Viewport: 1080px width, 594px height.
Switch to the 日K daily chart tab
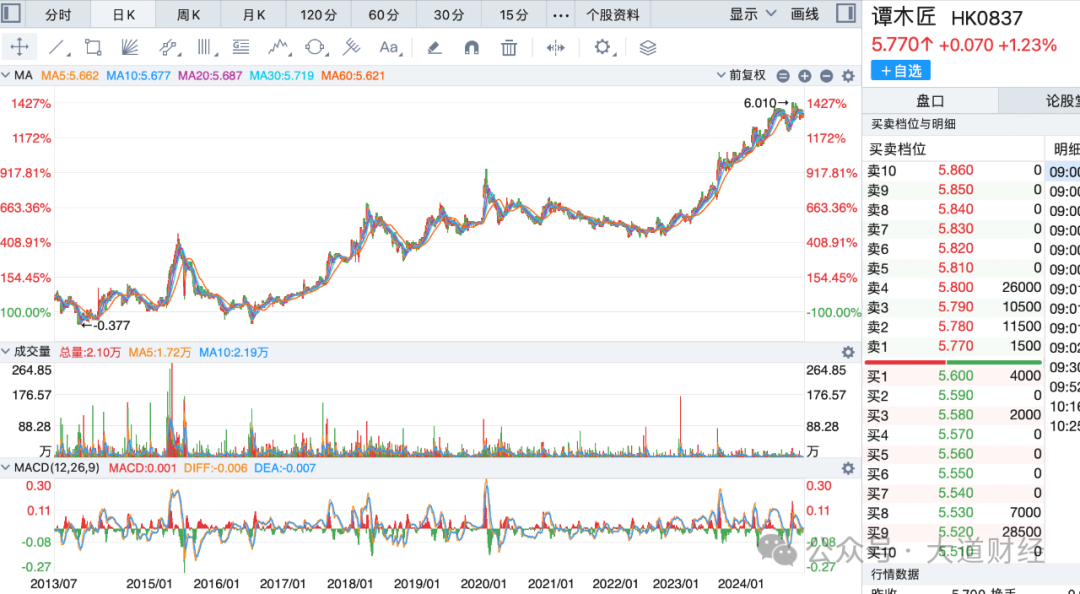pos(123,14)
